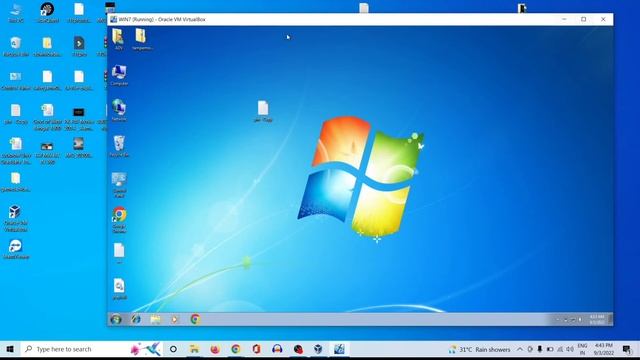Viewport: 640px width, 360px height.
Task: Launch Windows Media Player in Win7 taskbar
Action: pos(175,319)
